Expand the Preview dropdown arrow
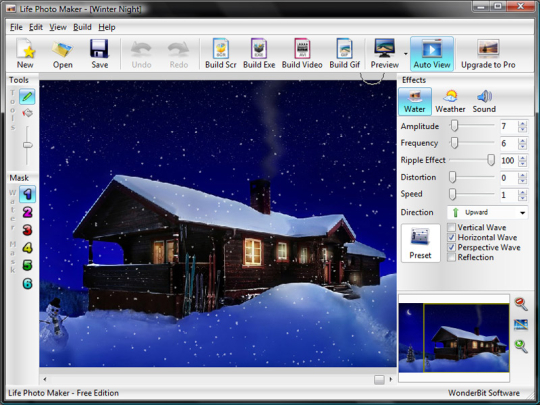540x405 pixels. pyautogui.click(x=405, y=54)
